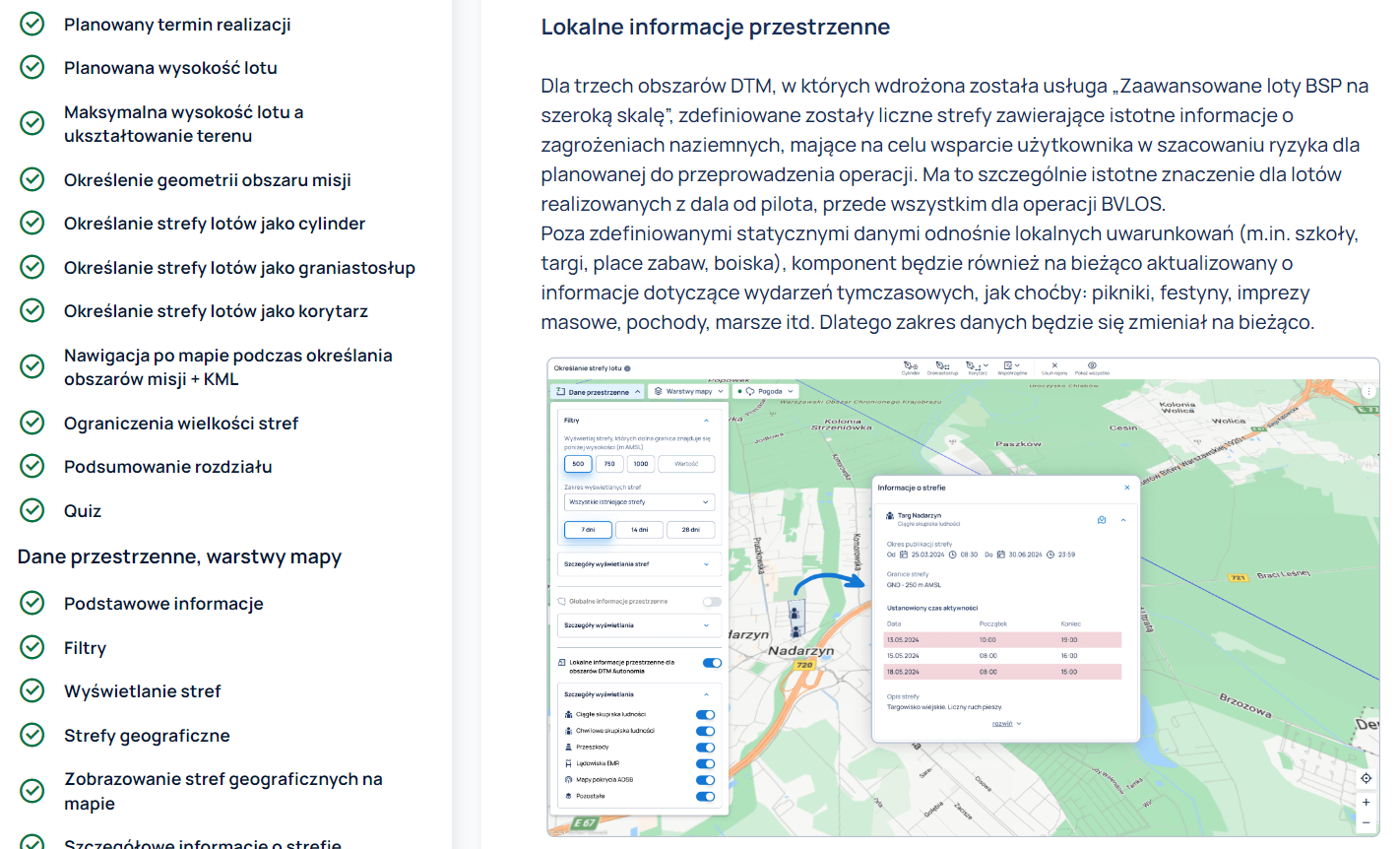1400x849 pixels.
Task: Select the Cylinder zone tool icon
Action: [911, 365]
